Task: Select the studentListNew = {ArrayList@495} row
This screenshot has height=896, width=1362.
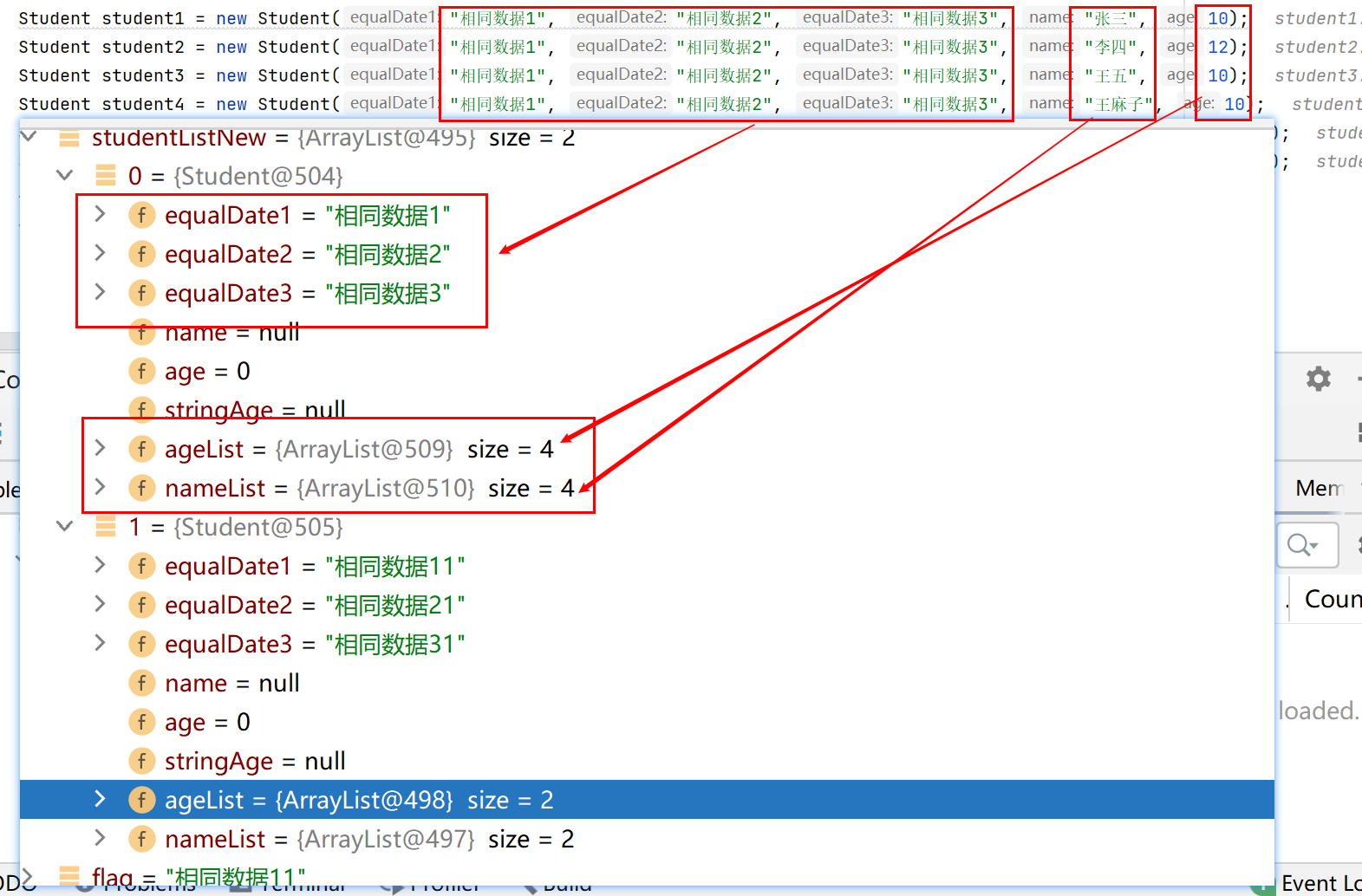Action: coord(647,138)
